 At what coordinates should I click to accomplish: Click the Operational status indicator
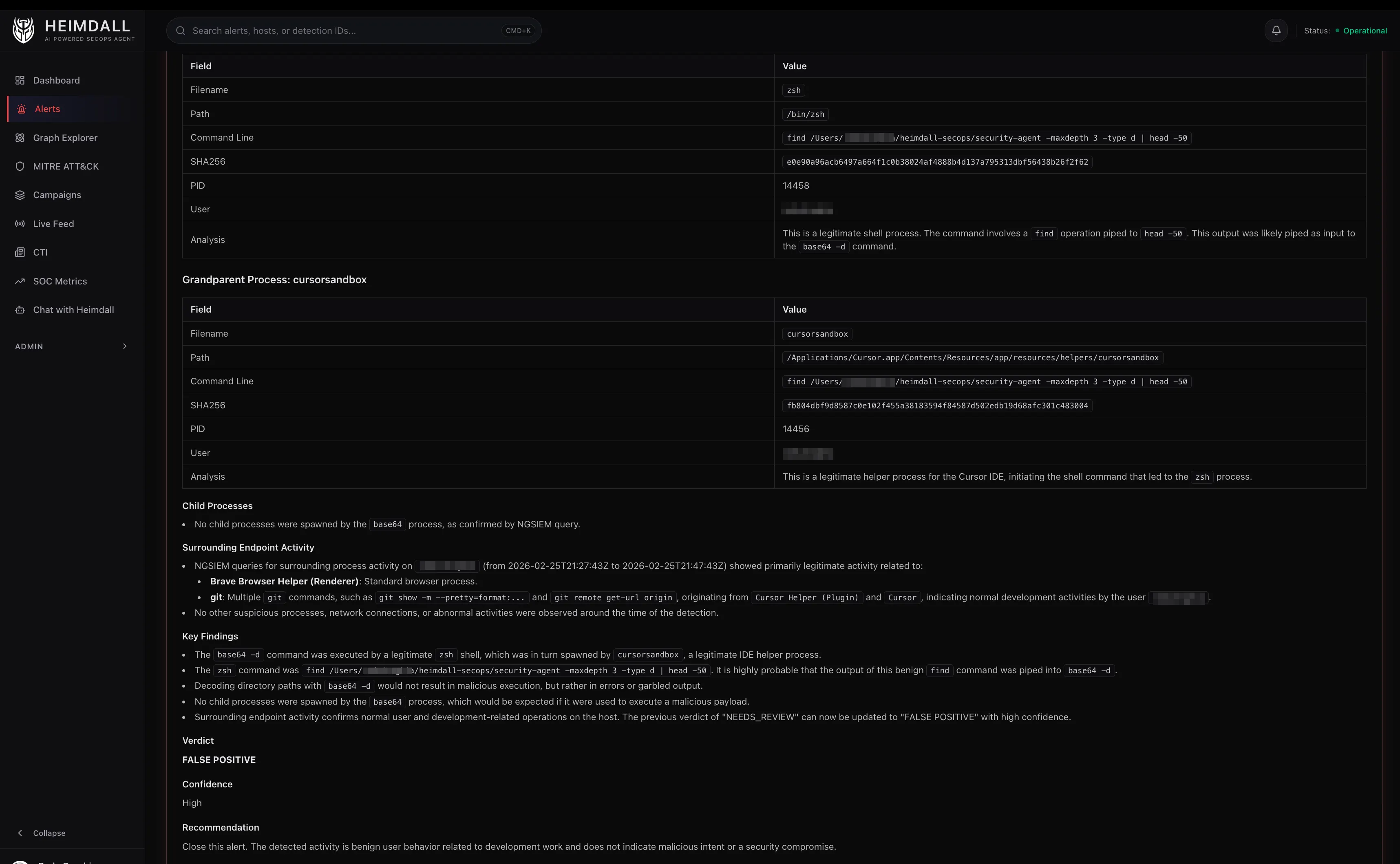click(1365, 31)
